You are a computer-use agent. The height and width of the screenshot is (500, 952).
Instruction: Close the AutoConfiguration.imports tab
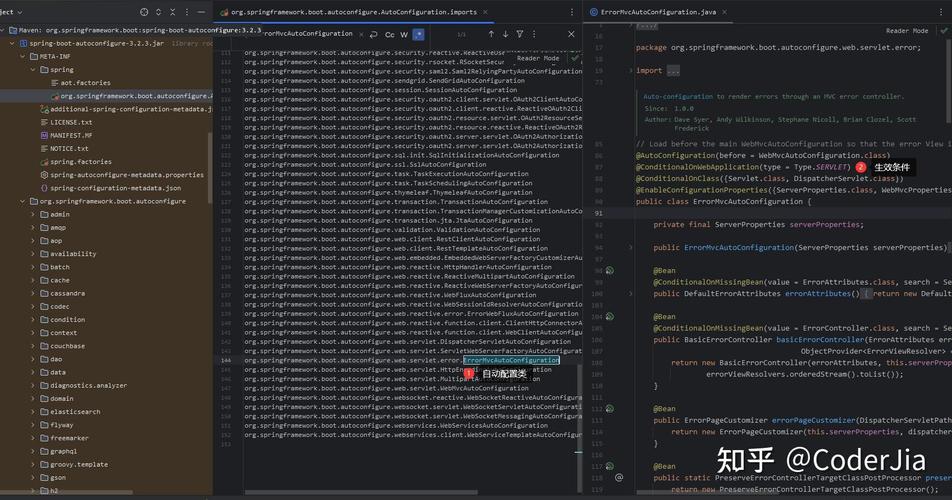click(x=485, y=12)
